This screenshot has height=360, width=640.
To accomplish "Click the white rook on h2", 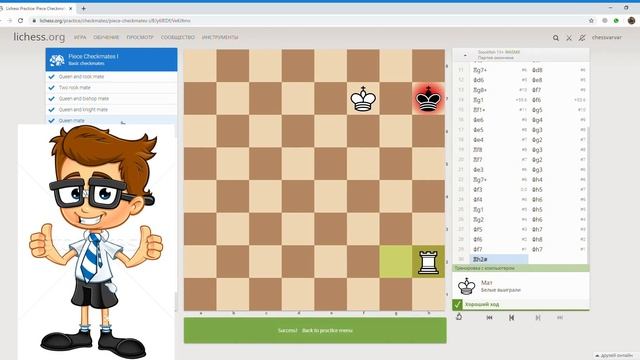I will tap(428, 262).
